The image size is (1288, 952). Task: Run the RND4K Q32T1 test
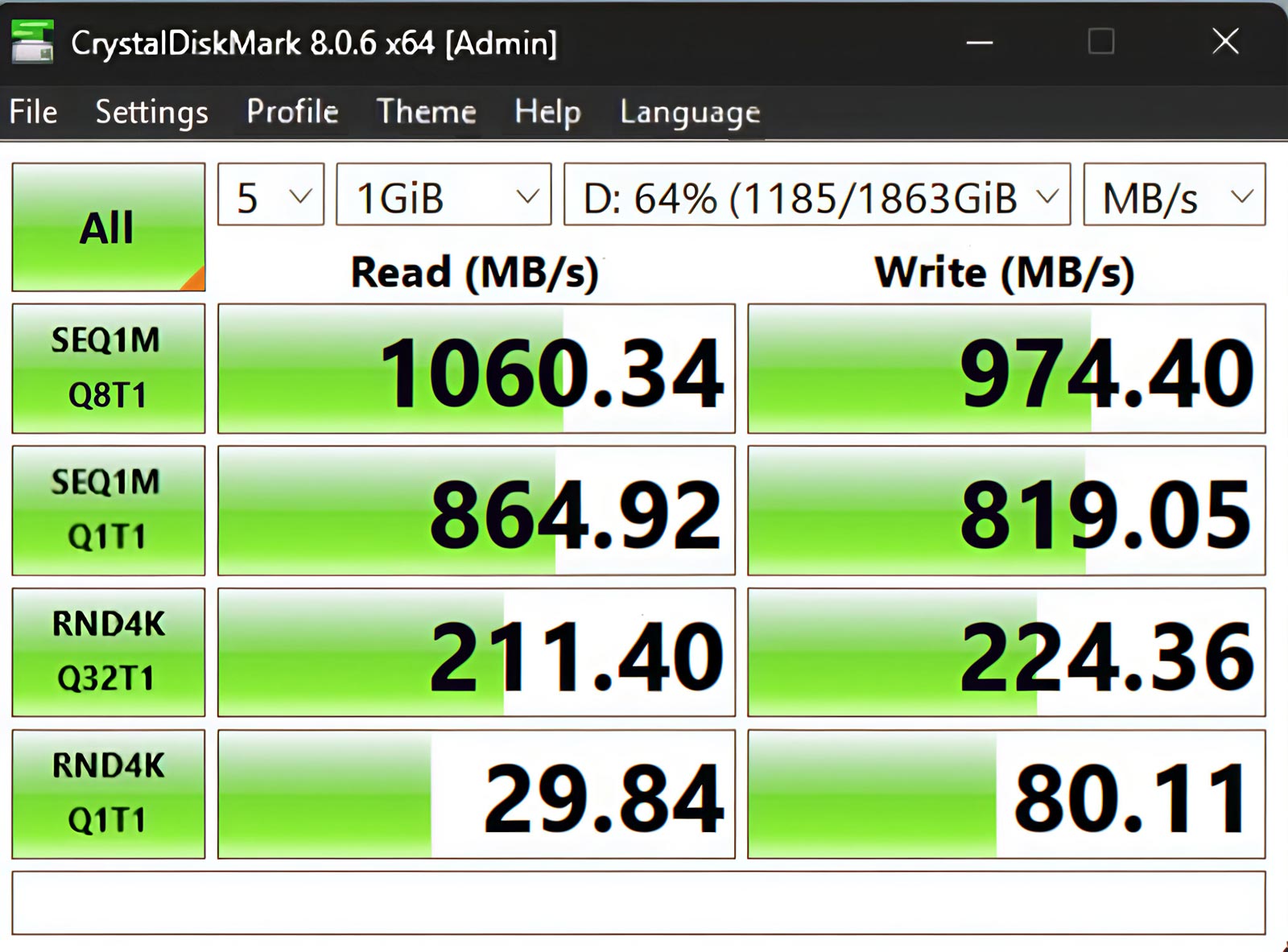108,652
